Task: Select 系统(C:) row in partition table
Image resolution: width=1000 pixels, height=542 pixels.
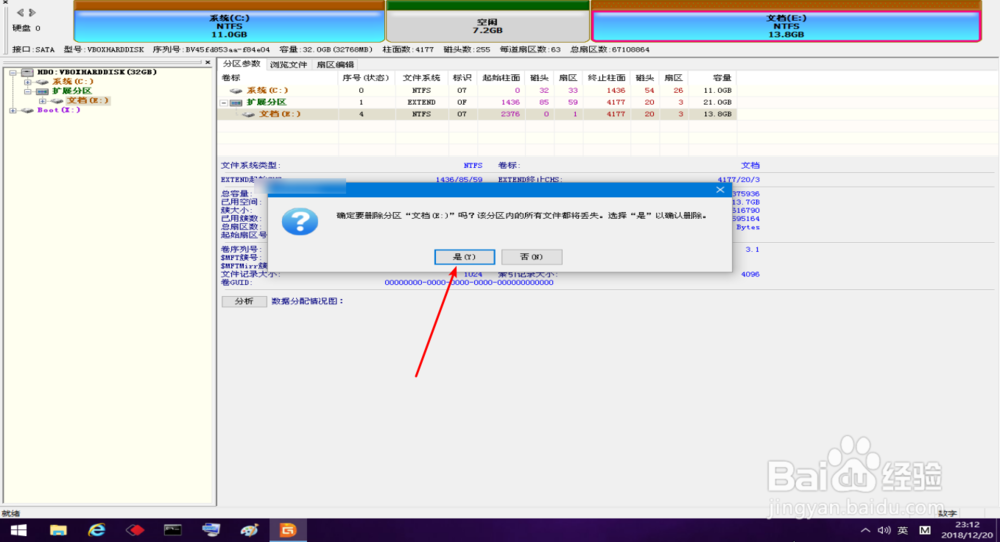Action: [478, 91]
